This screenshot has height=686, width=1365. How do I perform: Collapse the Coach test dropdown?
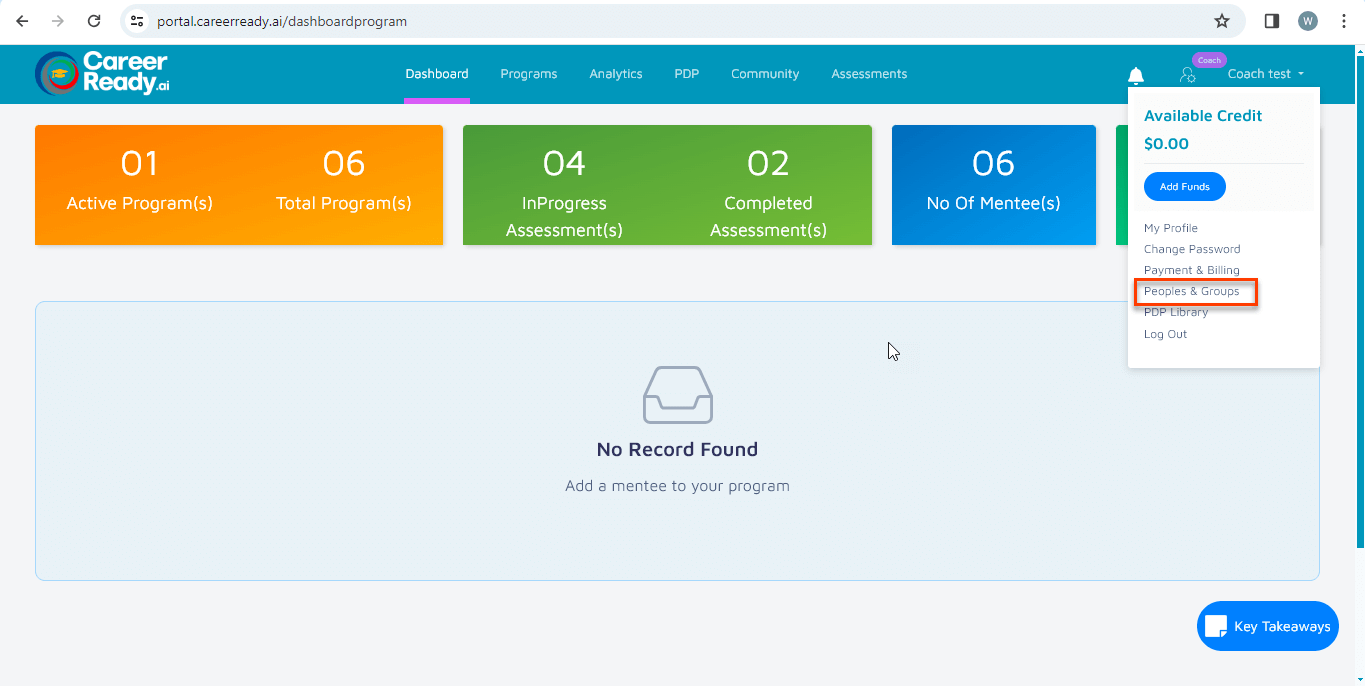pyautogui.click(x=1265, y=74)
